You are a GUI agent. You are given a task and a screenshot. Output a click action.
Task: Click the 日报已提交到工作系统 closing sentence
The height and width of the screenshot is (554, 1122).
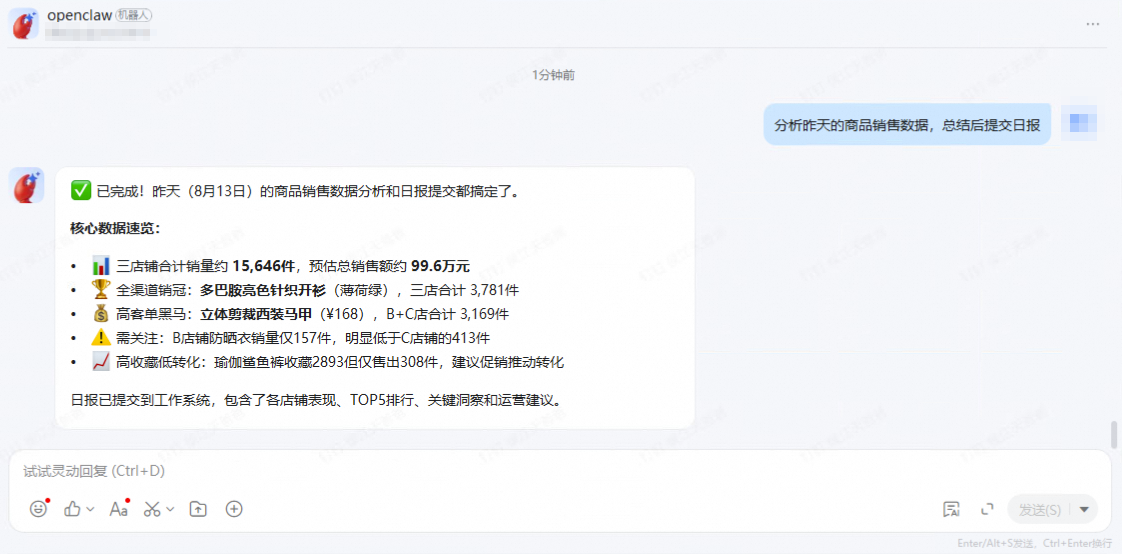tap(315, 400)
